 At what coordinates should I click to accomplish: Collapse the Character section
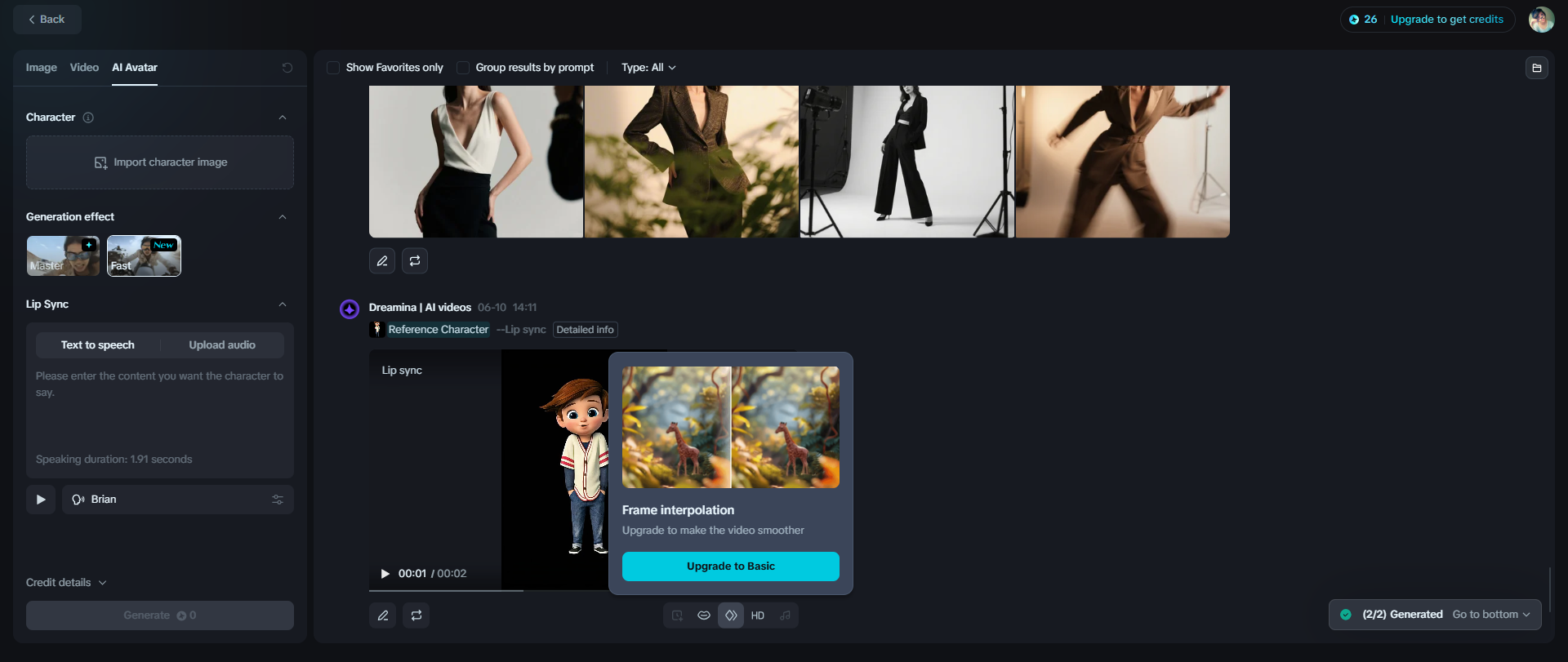pos(283,118)
